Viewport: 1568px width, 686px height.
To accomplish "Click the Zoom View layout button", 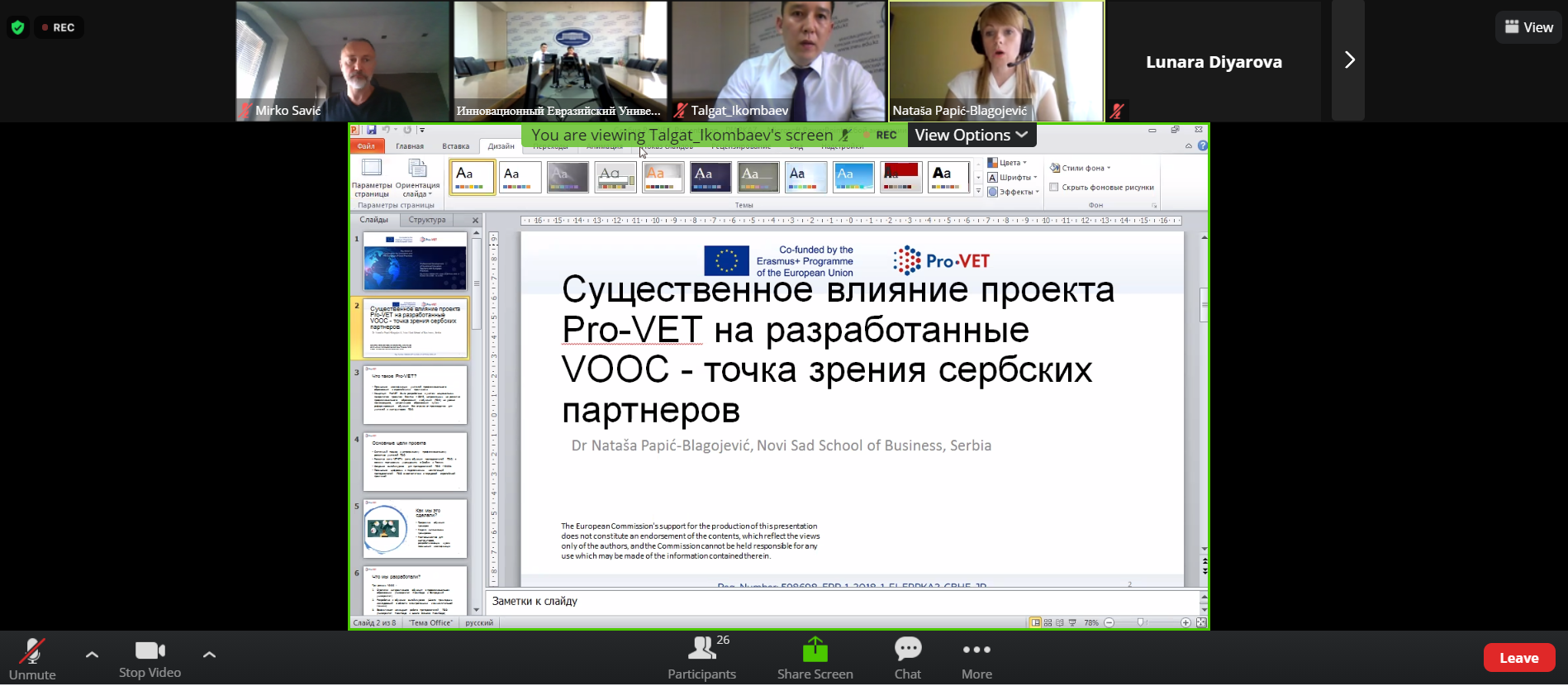I will coord(1528,27).
